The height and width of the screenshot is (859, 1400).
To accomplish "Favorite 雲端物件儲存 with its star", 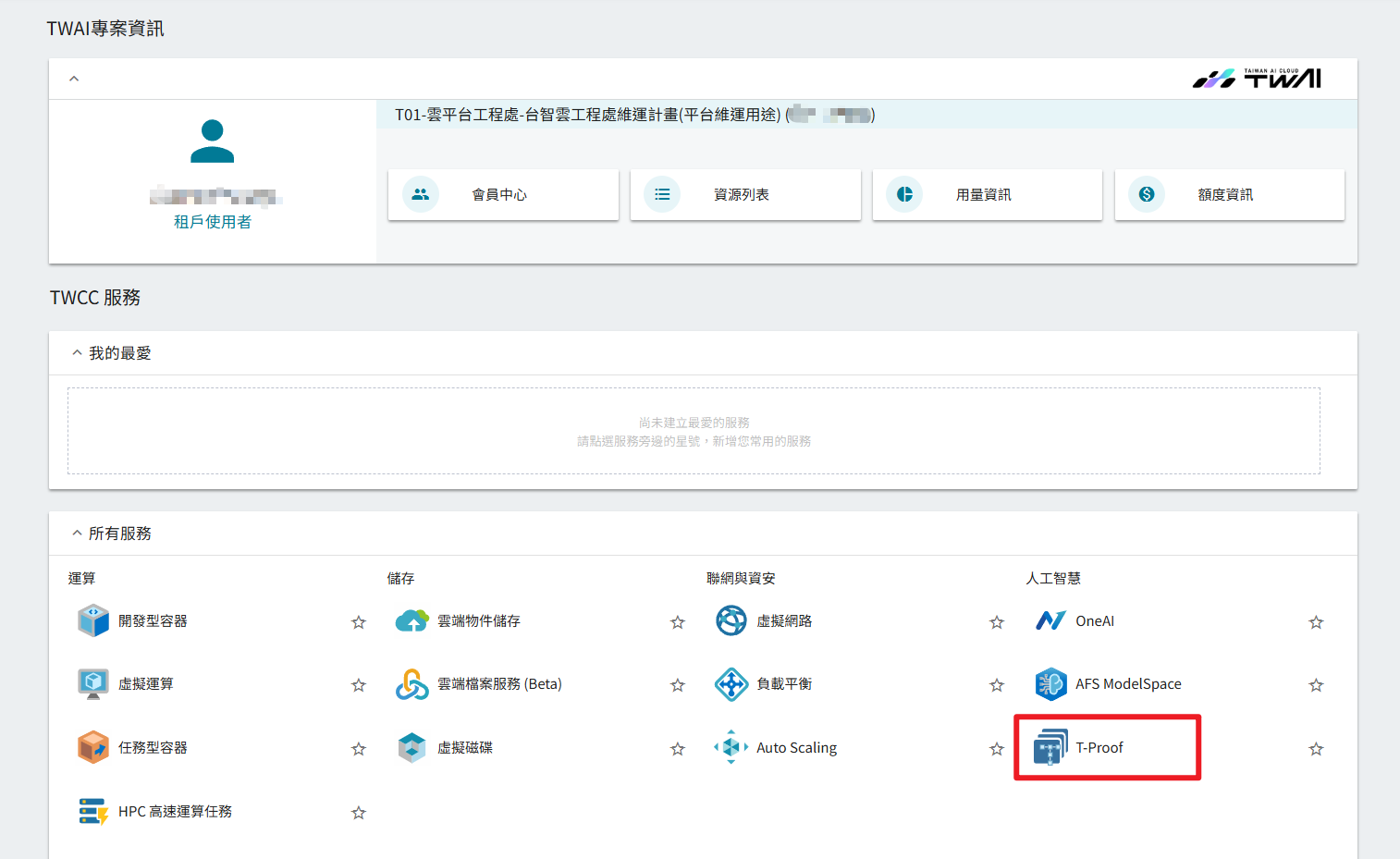I will pyautogui.click(x=678, y=622).
